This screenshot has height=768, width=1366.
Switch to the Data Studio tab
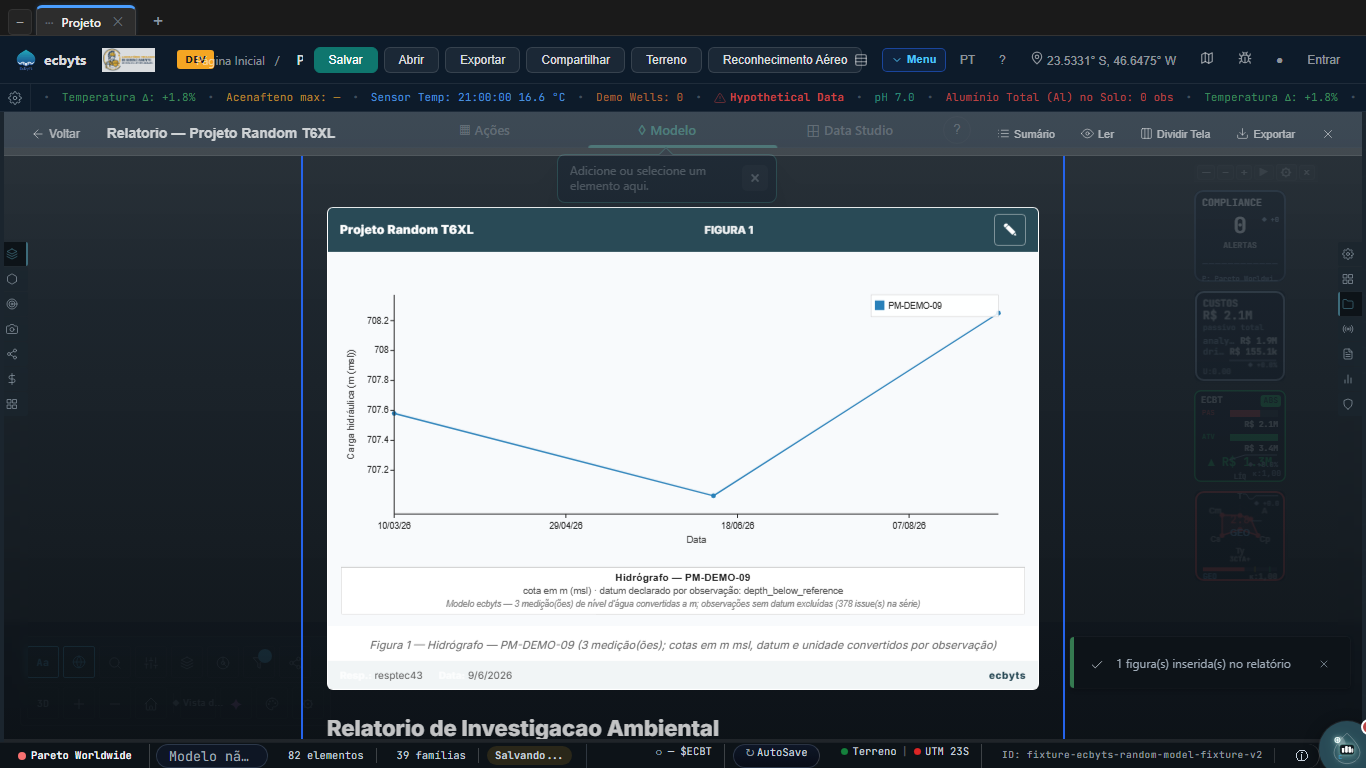850,131
